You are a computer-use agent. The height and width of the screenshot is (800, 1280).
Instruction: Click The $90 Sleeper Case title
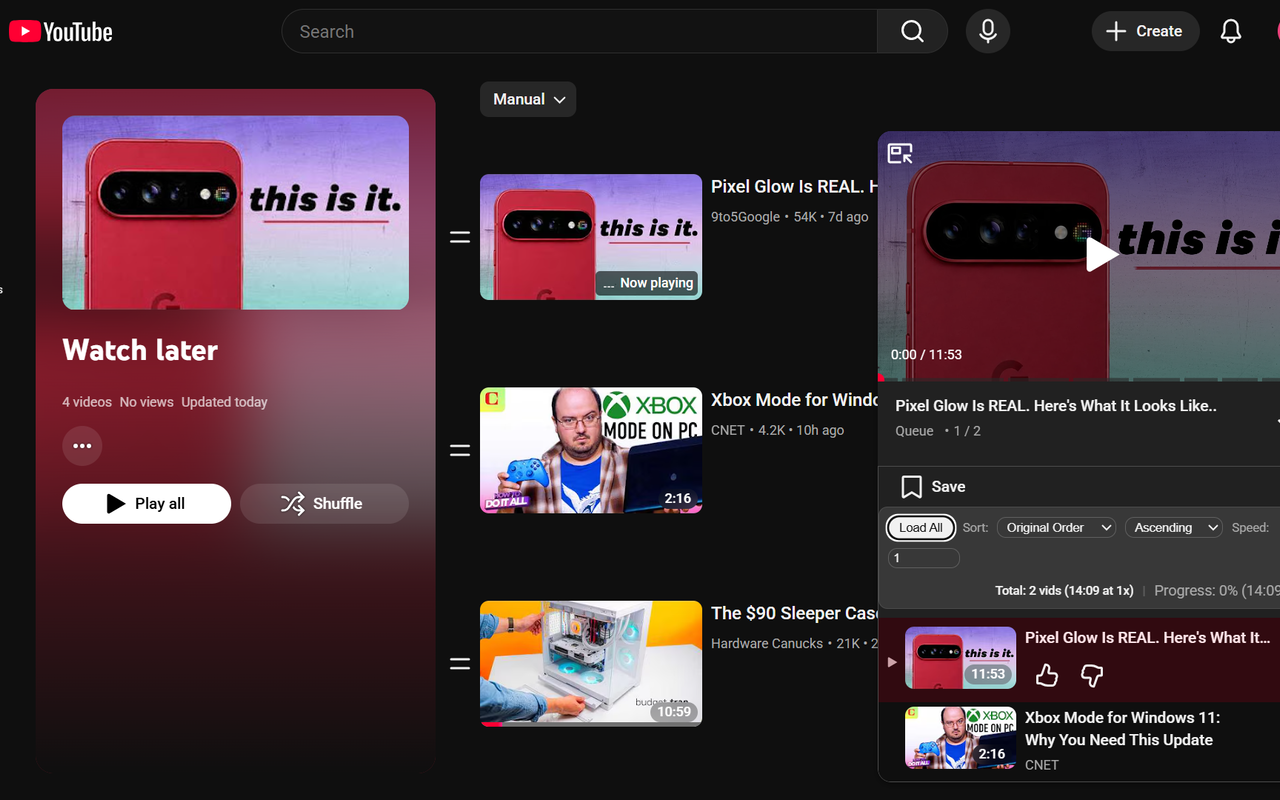(795, 613)
